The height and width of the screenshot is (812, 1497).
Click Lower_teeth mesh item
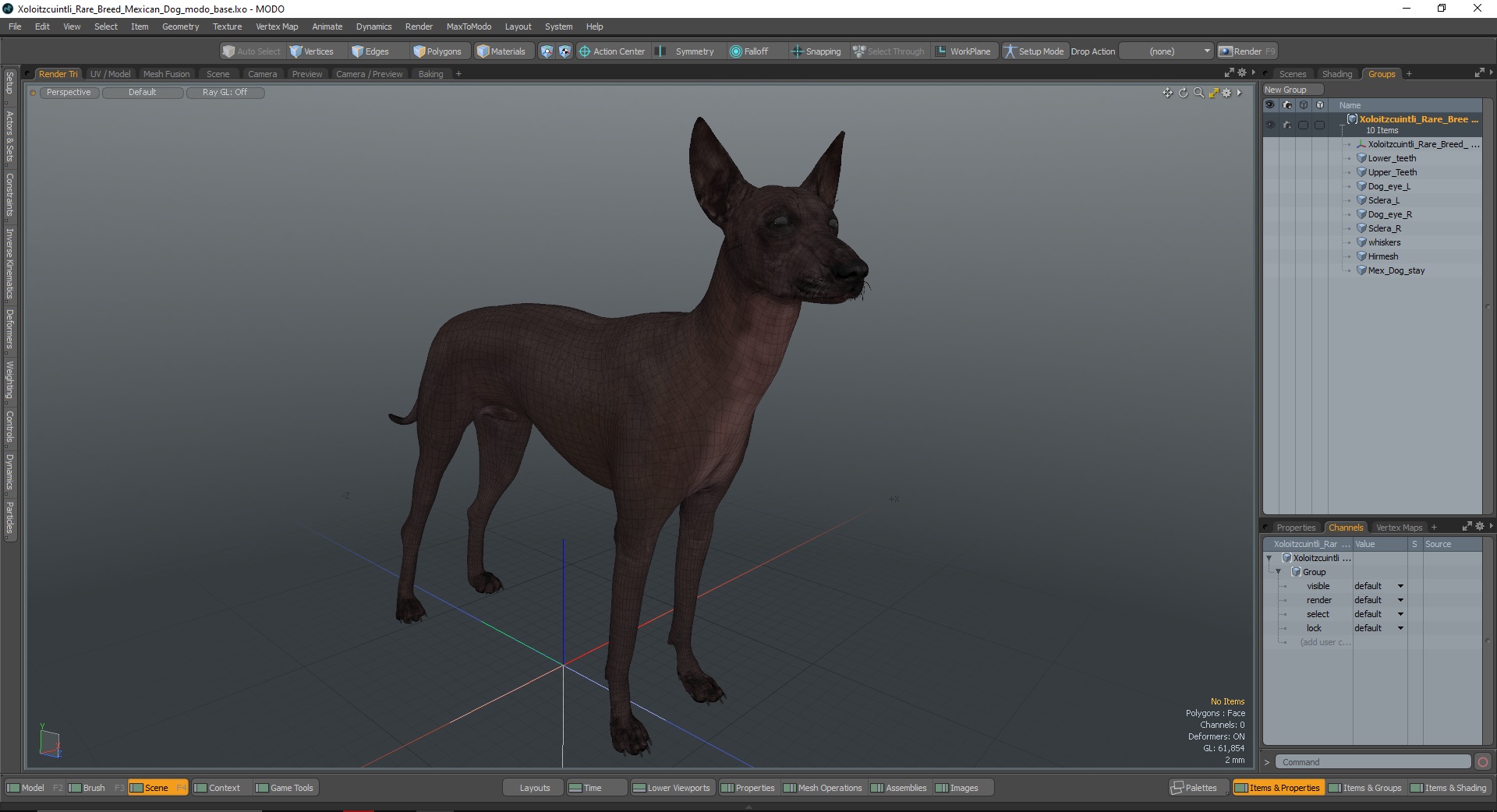(x=1392, y=158)
